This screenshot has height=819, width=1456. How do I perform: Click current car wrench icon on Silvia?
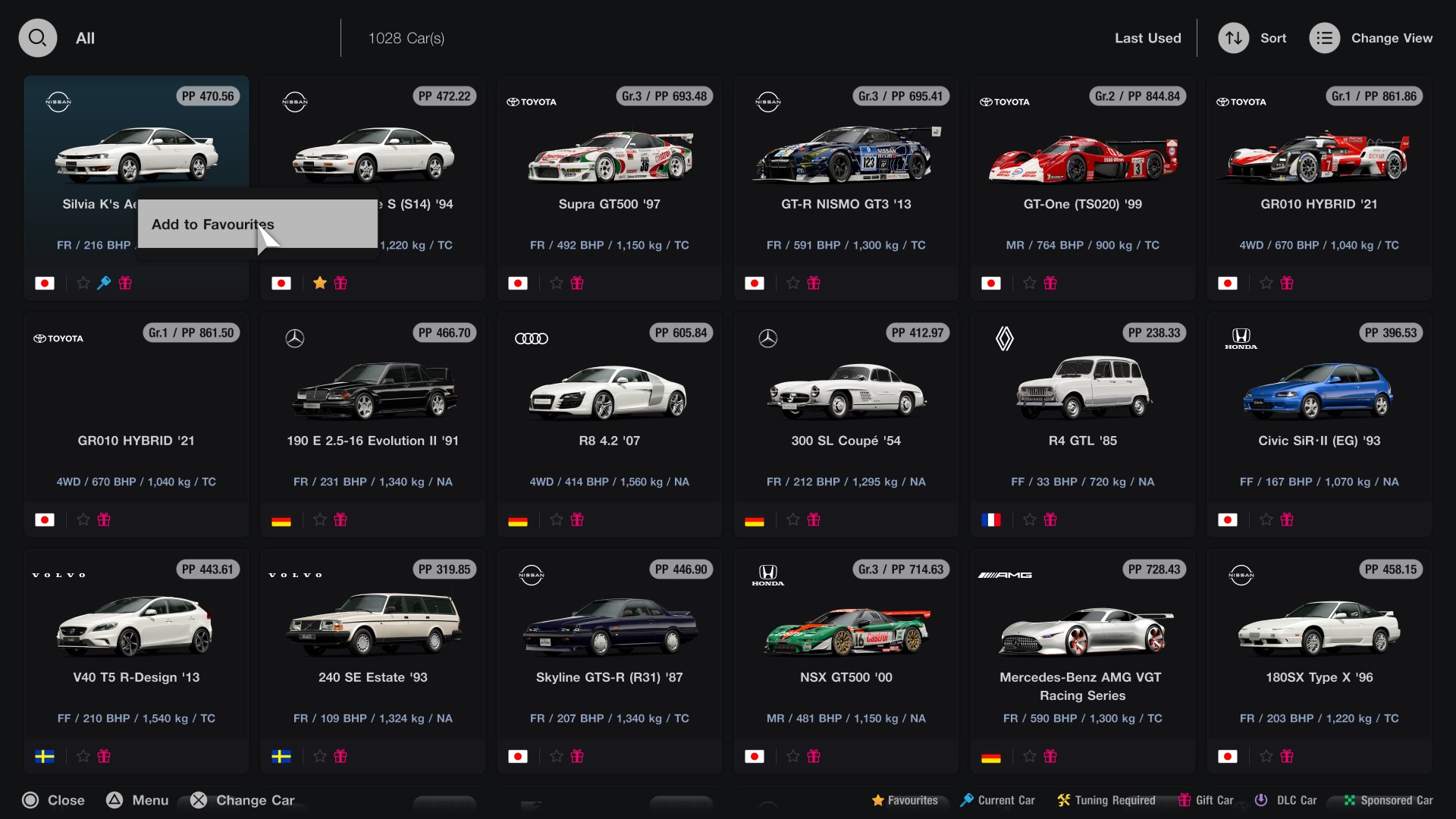click(x=104, y=283)
